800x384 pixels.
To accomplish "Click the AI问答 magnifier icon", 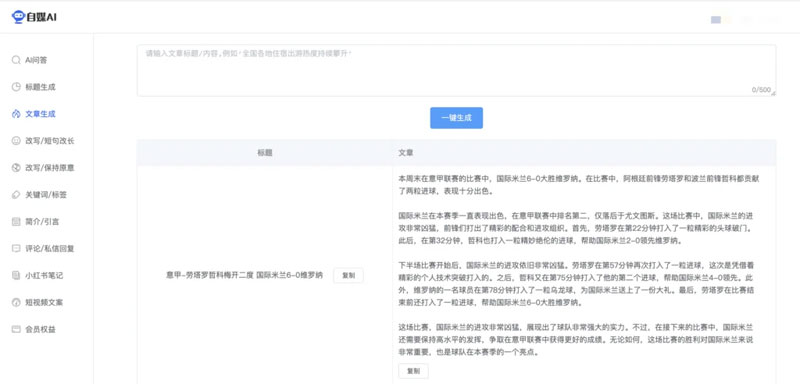I will pyautogui.click(x=16, y=60).
